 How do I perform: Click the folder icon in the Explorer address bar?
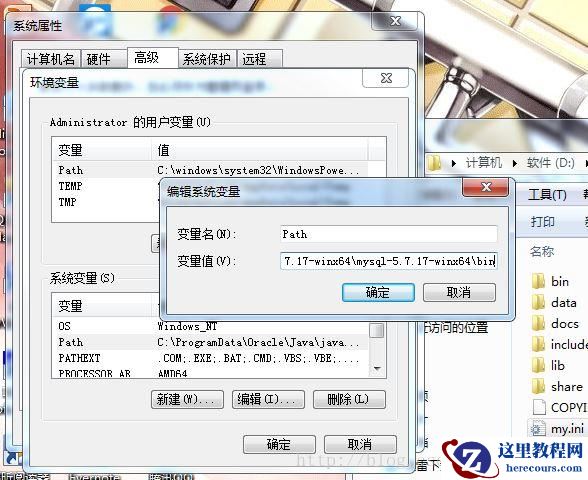tap(435, 163)
